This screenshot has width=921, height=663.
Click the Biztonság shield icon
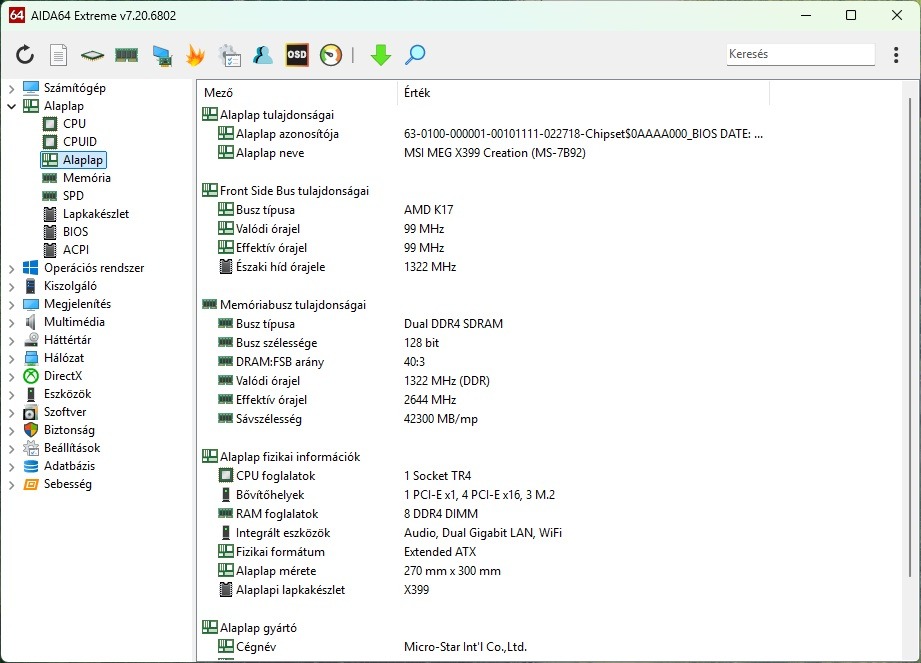click(x=31, y=430)
